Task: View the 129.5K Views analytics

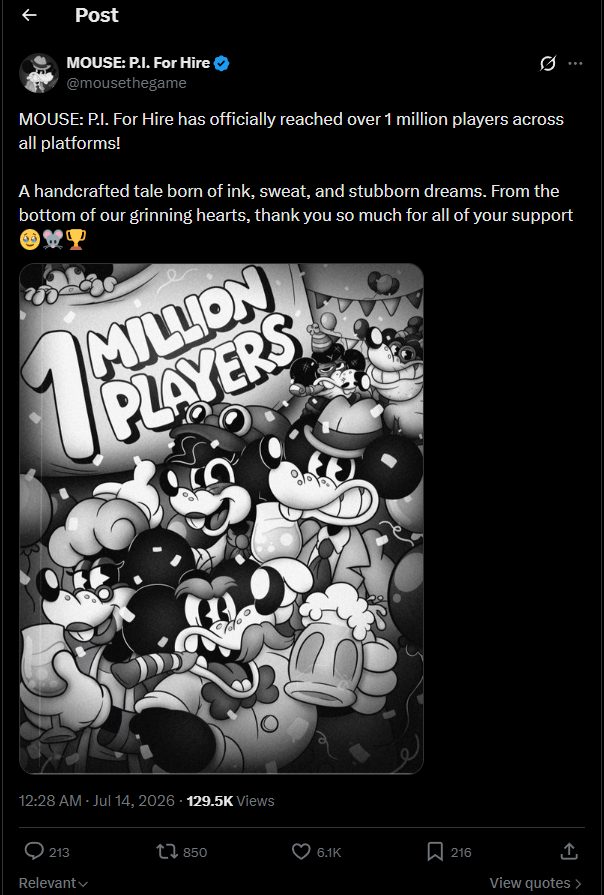Action: [x=231, y=801]
